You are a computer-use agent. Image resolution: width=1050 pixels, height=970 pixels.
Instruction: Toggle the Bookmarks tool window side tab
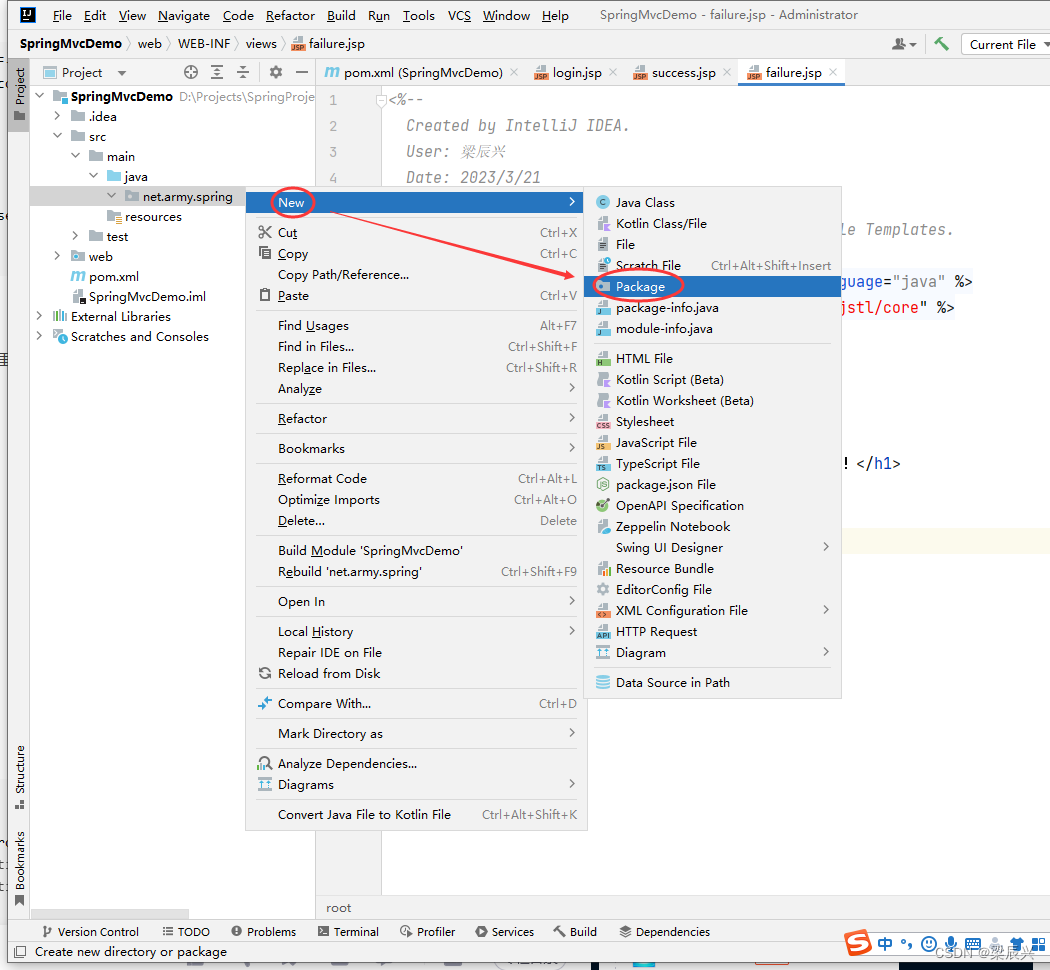pos(19,868)
